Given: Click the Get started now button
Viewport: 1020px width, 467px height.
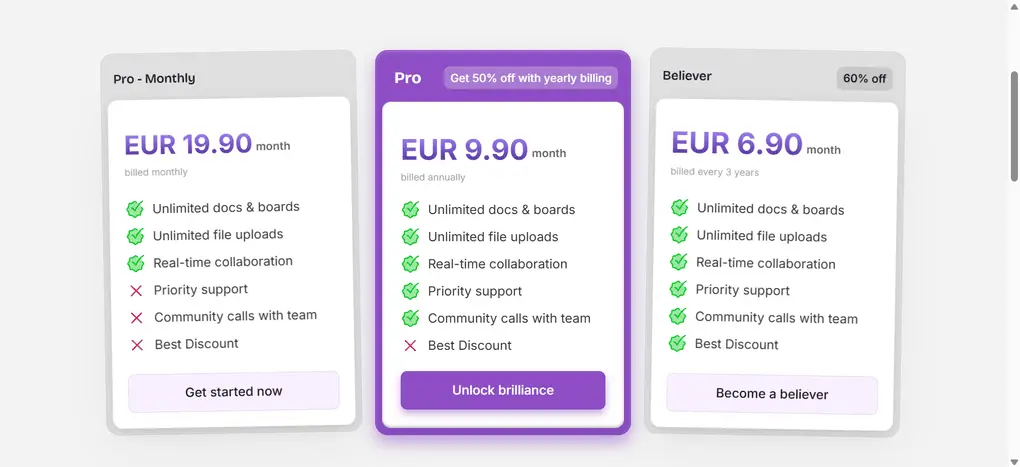Looking at the screenshot, I should [233, 392].
